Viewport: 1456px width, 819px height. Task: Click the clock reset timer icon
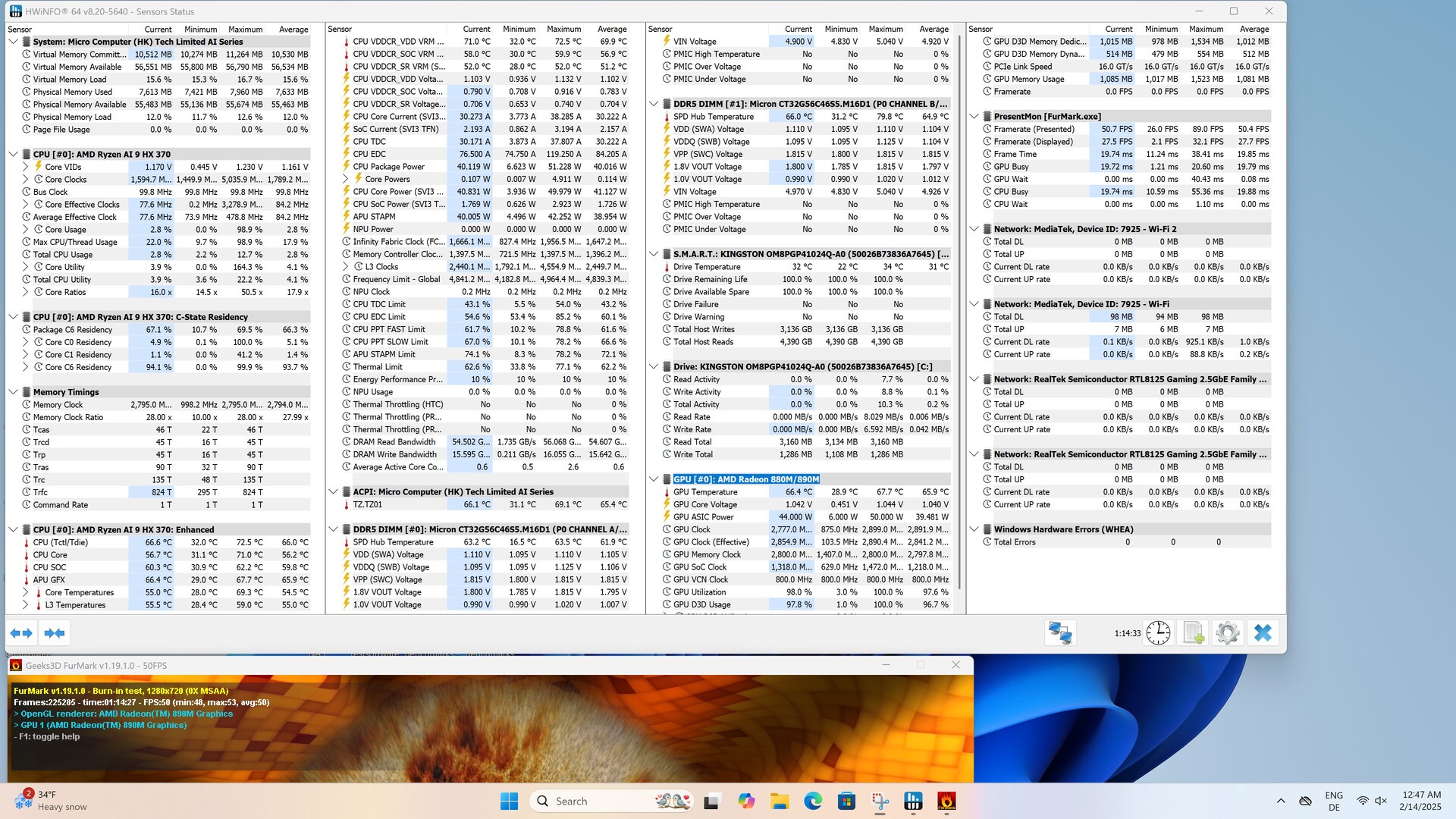coord(1158,633)
